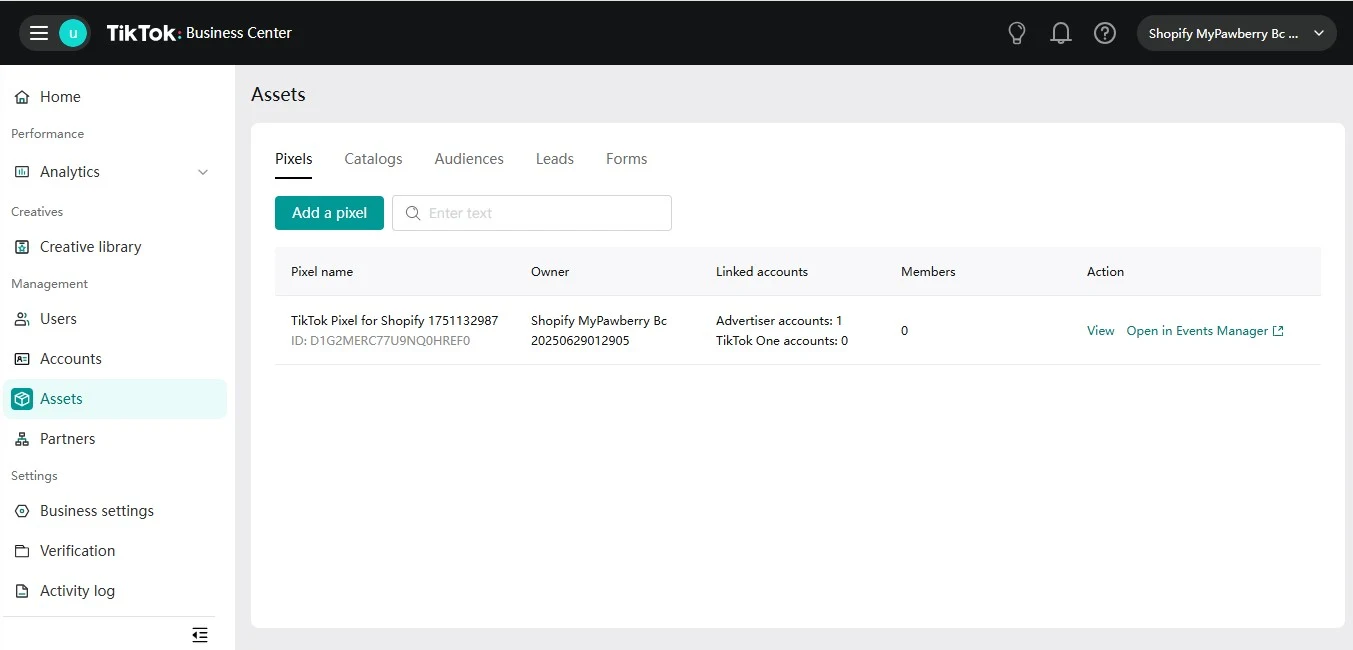Click the lightbulb tips icon

click(x=1017, y=33)
